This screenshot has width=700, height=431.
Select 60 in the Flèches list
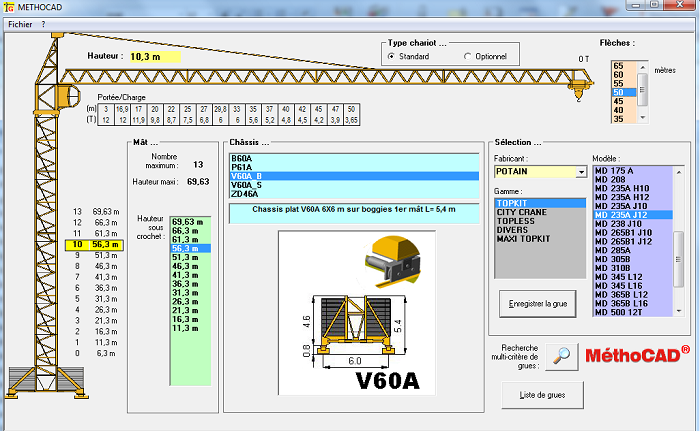(x=624, y=75)
